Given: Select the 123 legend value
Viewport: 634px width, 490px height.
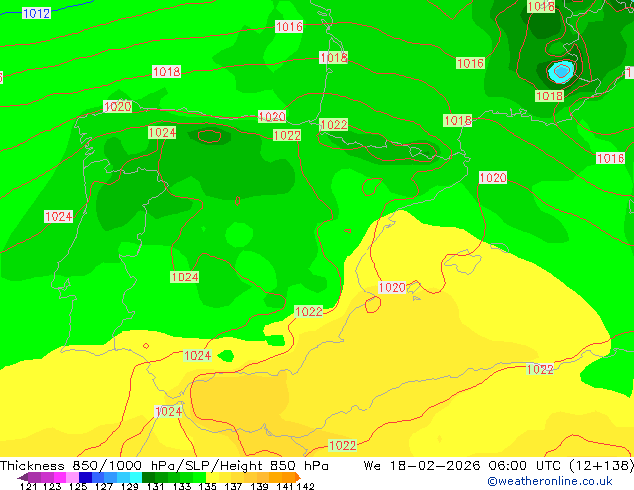Looking at the screenshot, I should (52, 486).
